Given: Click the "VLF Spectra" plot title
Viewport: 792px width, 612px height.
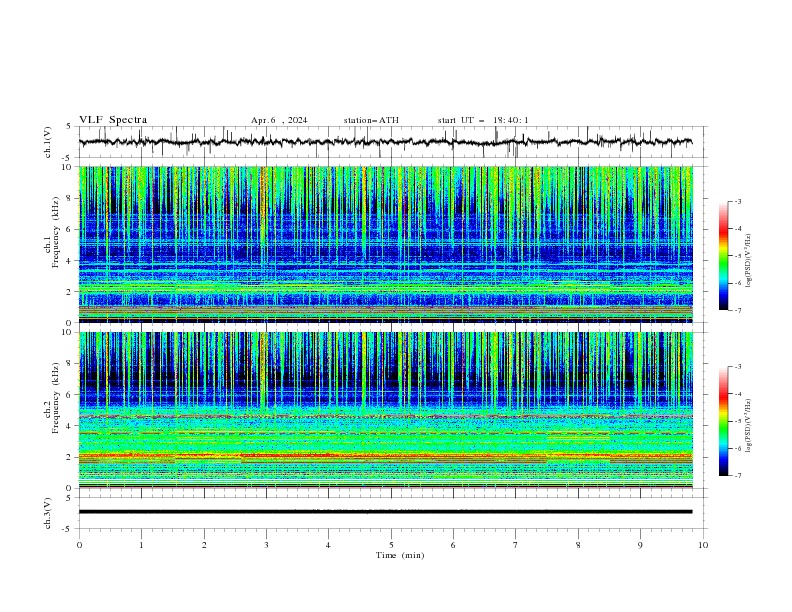Looking at the screenshot, I should [x=113, y=120].
